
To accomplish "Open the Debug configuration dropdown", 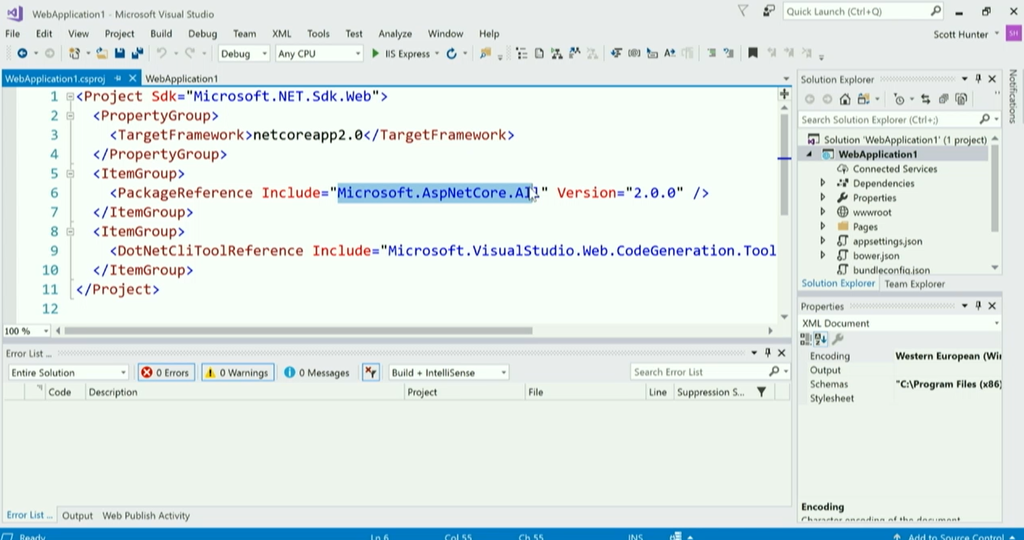I will tap(243, 54).
